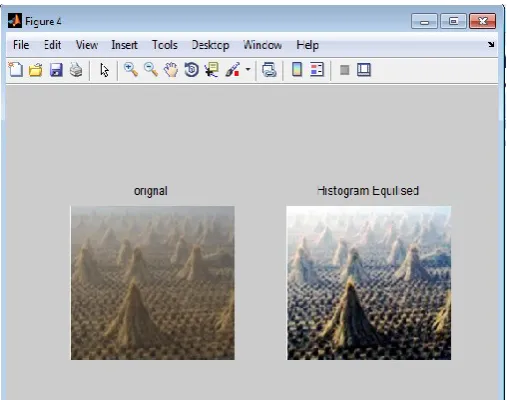Activate the Zoom In tool
The width and height of the screenshot is (507, 400).
(x=131, y=70)
